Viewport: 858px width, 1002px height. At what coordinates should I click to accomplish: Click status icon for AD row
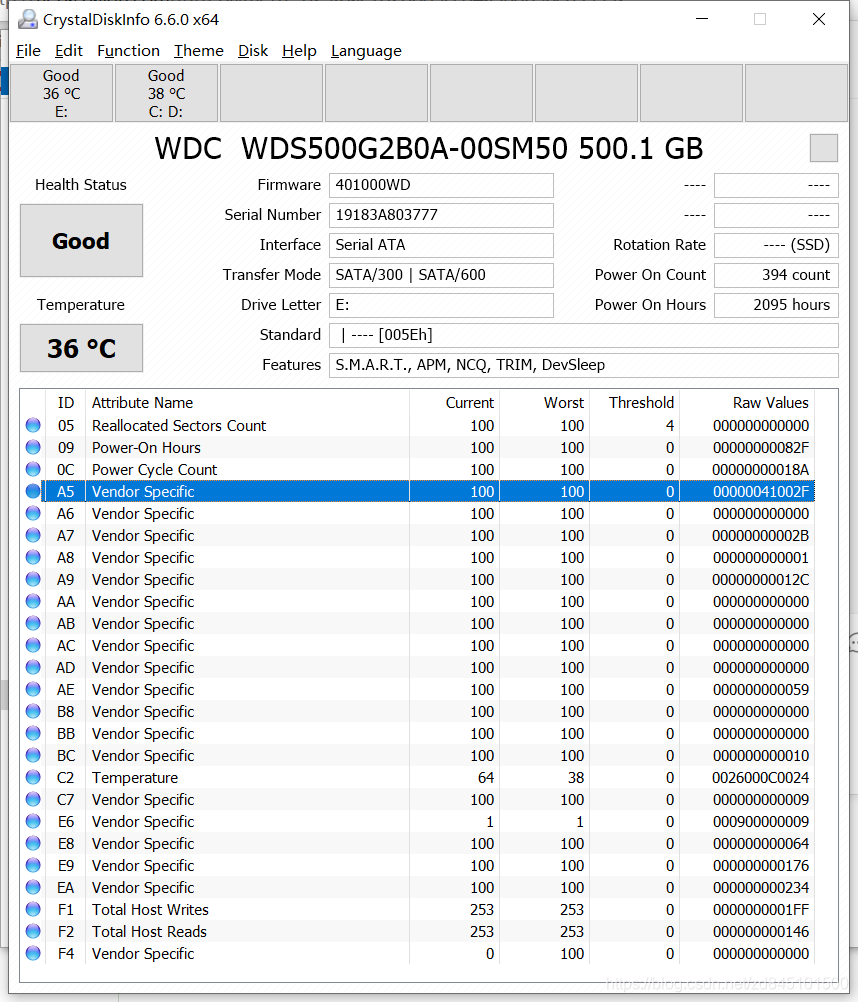coord(33,667)
